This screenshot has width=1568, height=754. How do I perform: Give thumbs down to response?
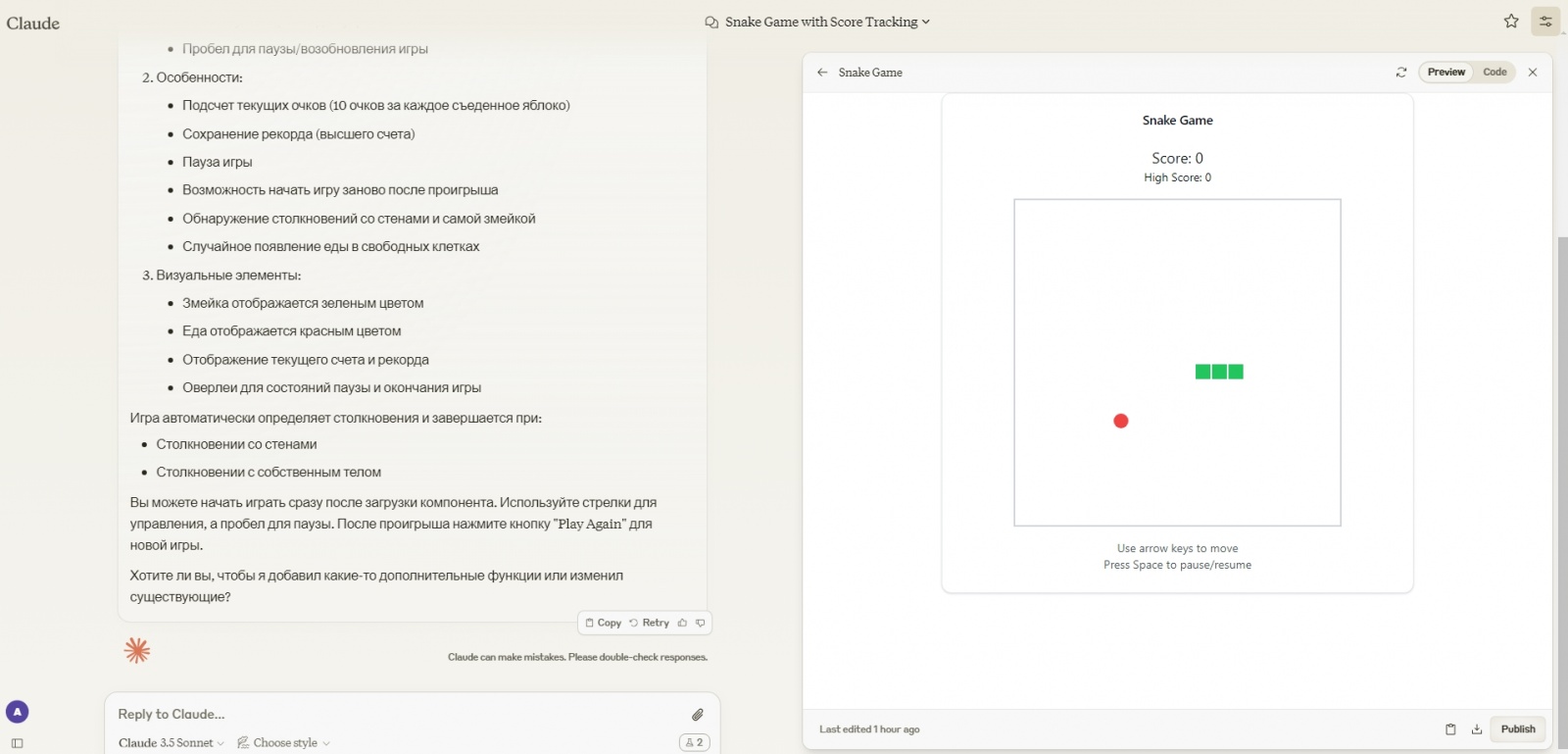(x=700, y=623)
